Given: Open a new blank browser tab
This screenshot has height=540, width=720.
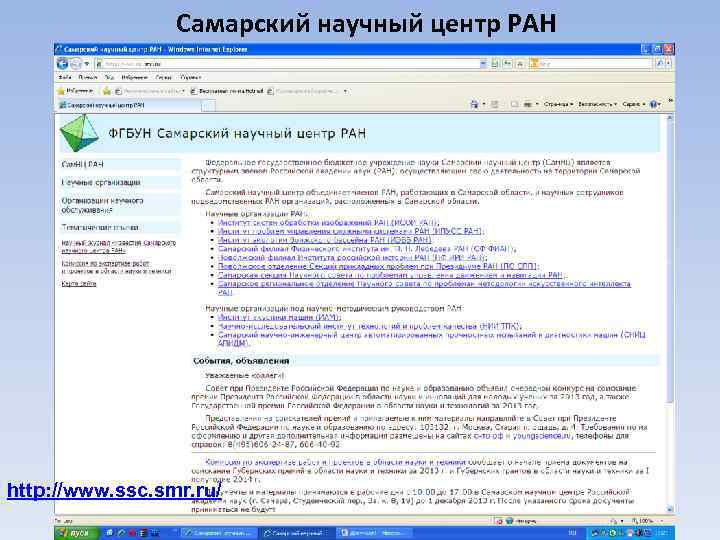Looking at the screenshot, I should 208,106.
